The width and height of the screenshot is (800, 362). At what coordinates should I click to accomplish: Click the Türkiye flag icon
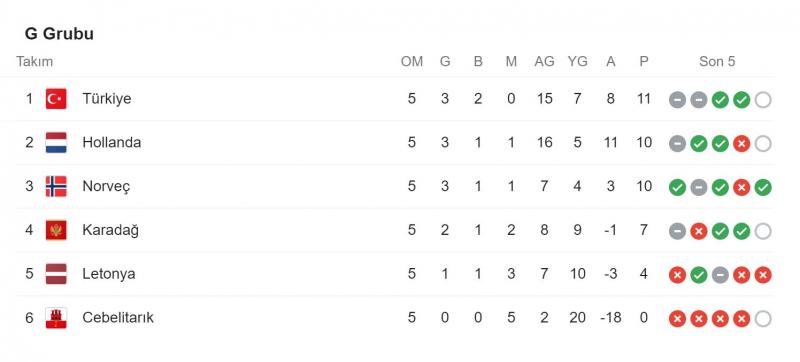[56, 99]
